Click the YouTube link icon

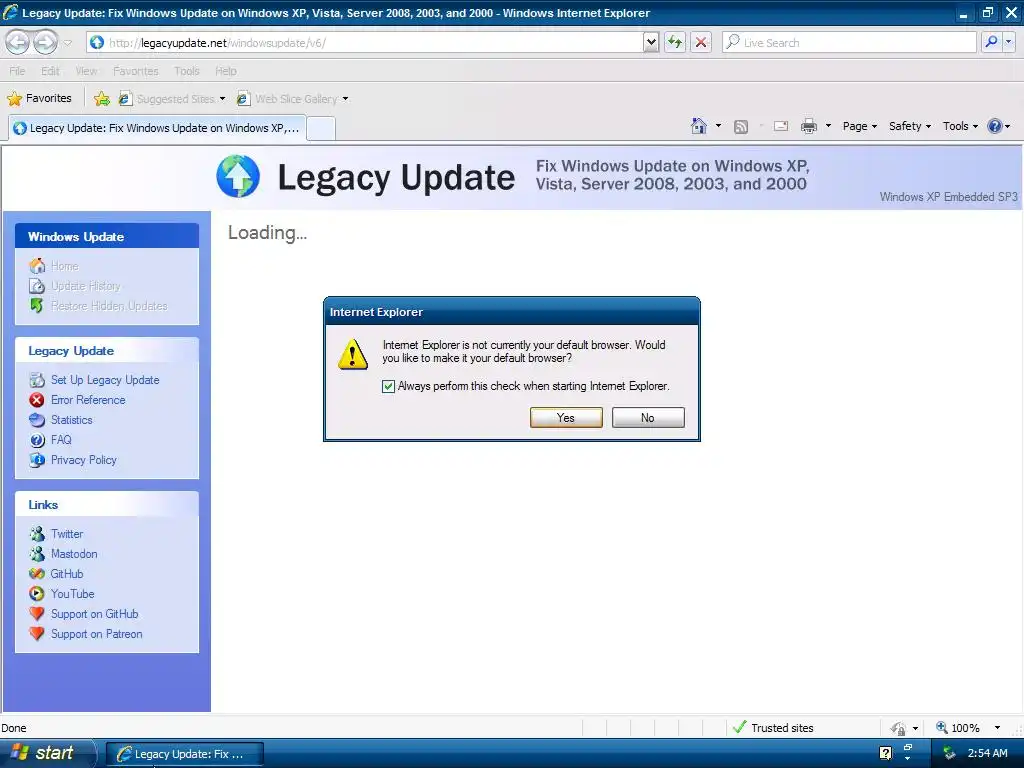[37, 594]
